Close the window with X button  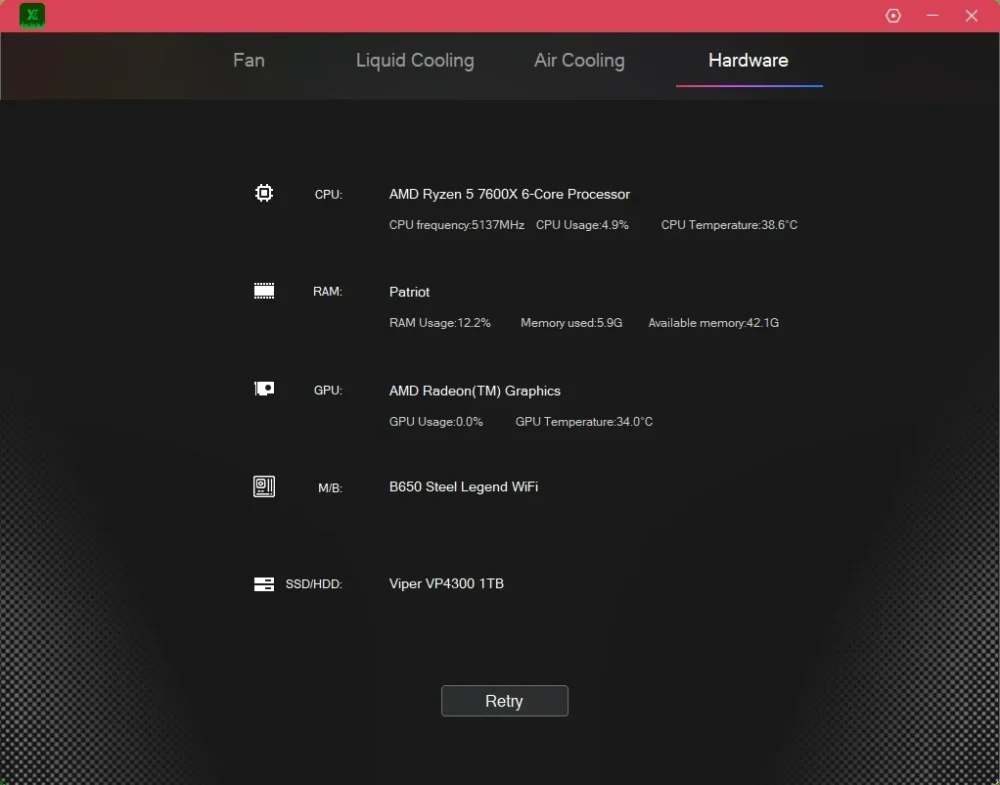pos(971,16)
